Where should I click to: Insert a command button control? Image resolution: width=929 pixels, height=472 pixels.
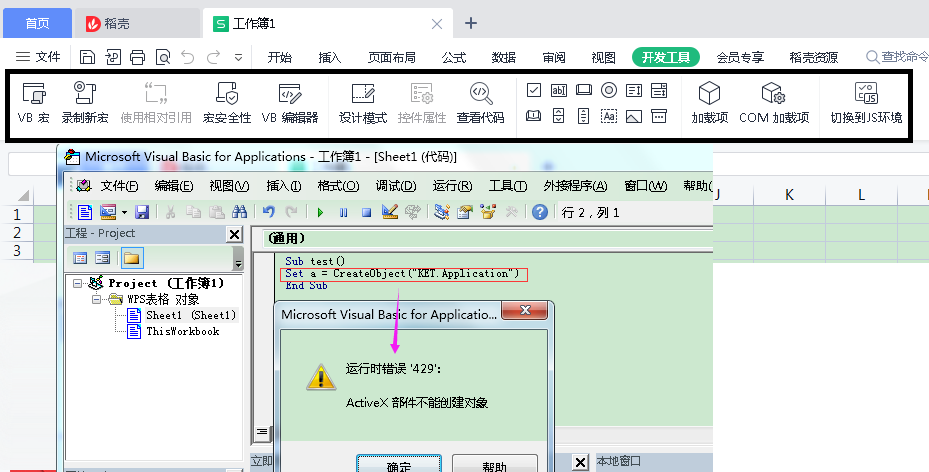(584, 90)
